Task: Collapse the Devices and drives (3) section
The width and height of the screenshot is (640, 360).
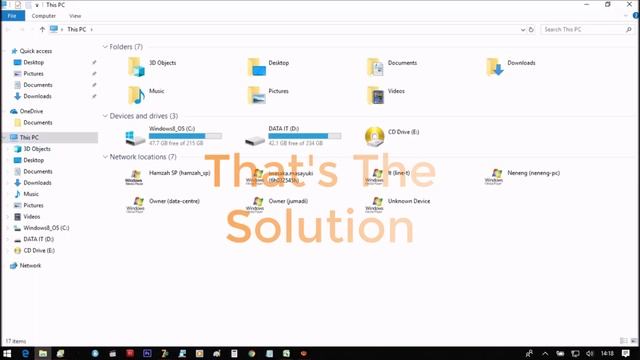Action: click(x=105, y=116)
